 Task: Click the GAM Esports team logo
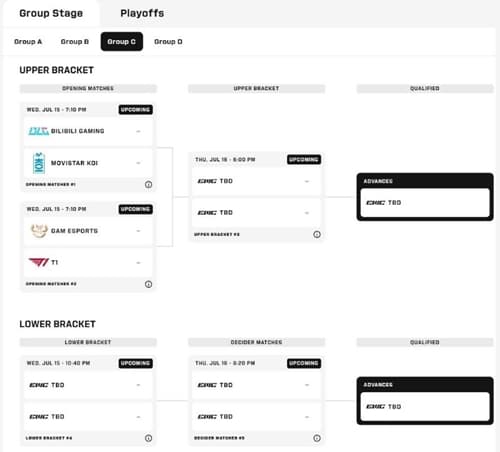point(39,231)
